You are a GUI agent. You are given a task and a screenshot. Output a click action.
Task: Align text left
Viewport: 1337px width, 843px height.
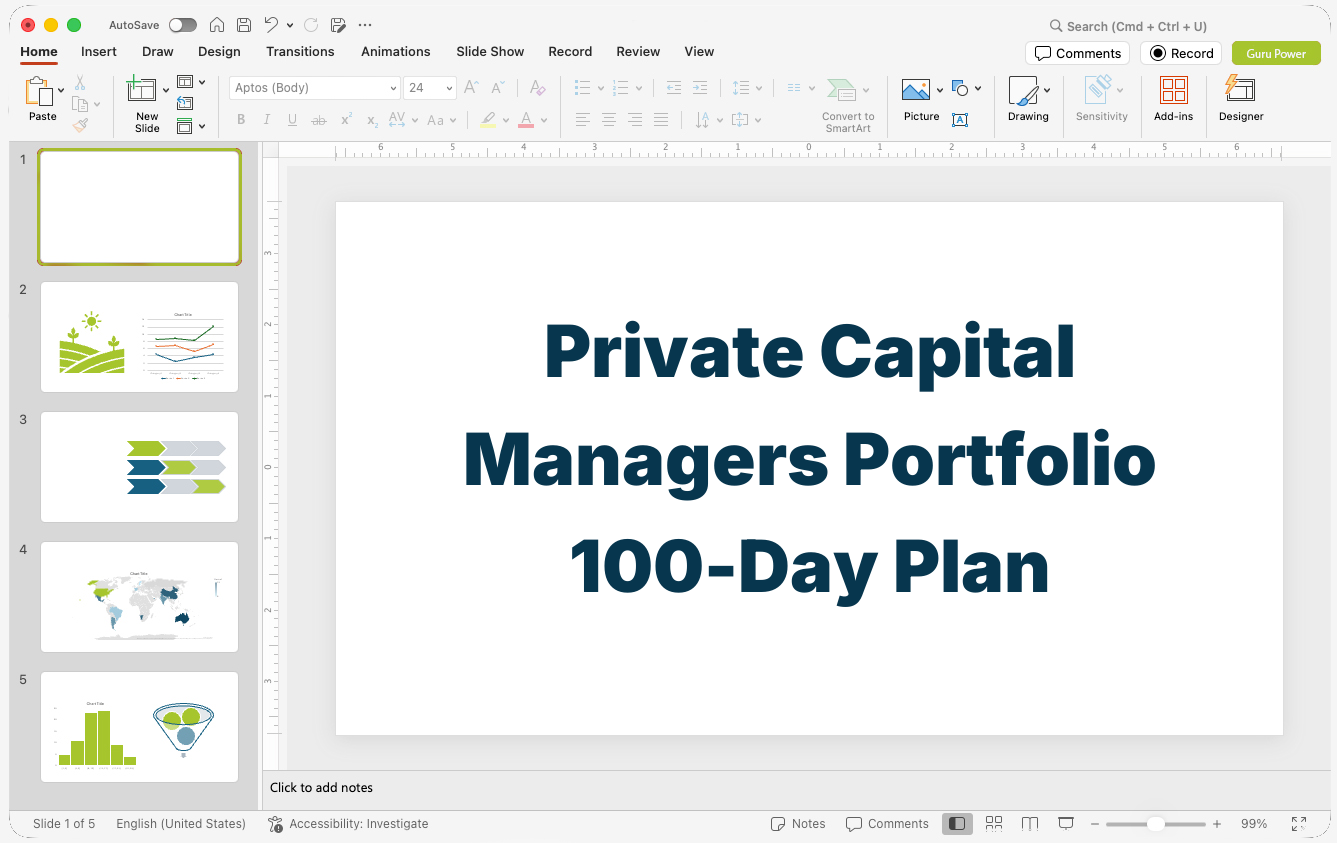[582, 120]
